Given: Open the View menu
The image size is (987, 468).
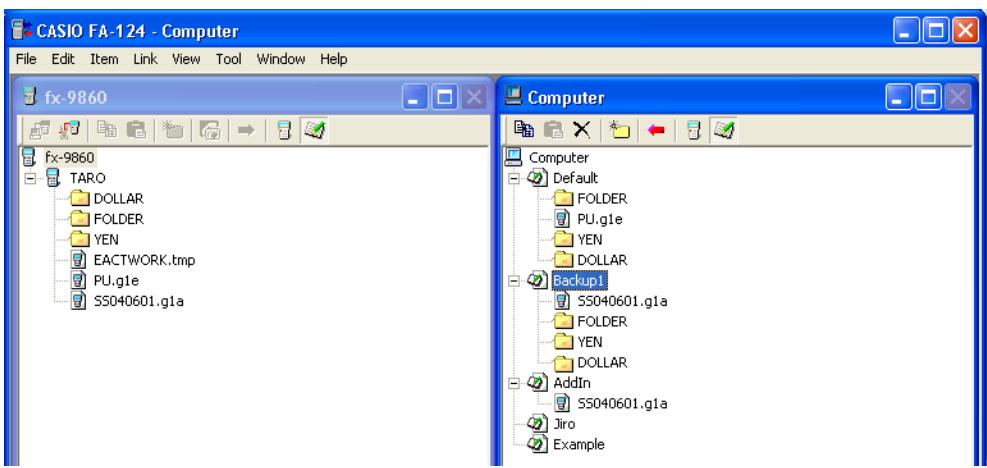Looking at the screenshot, I should coord(186,59).
